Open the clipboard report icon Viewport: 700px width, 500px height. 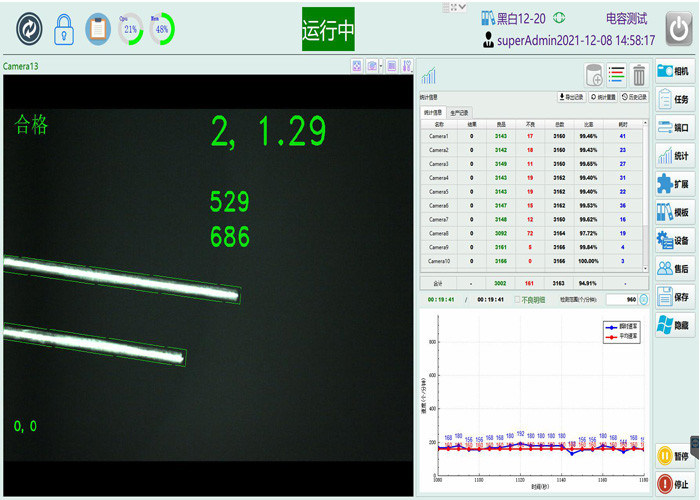pos(97,29)
